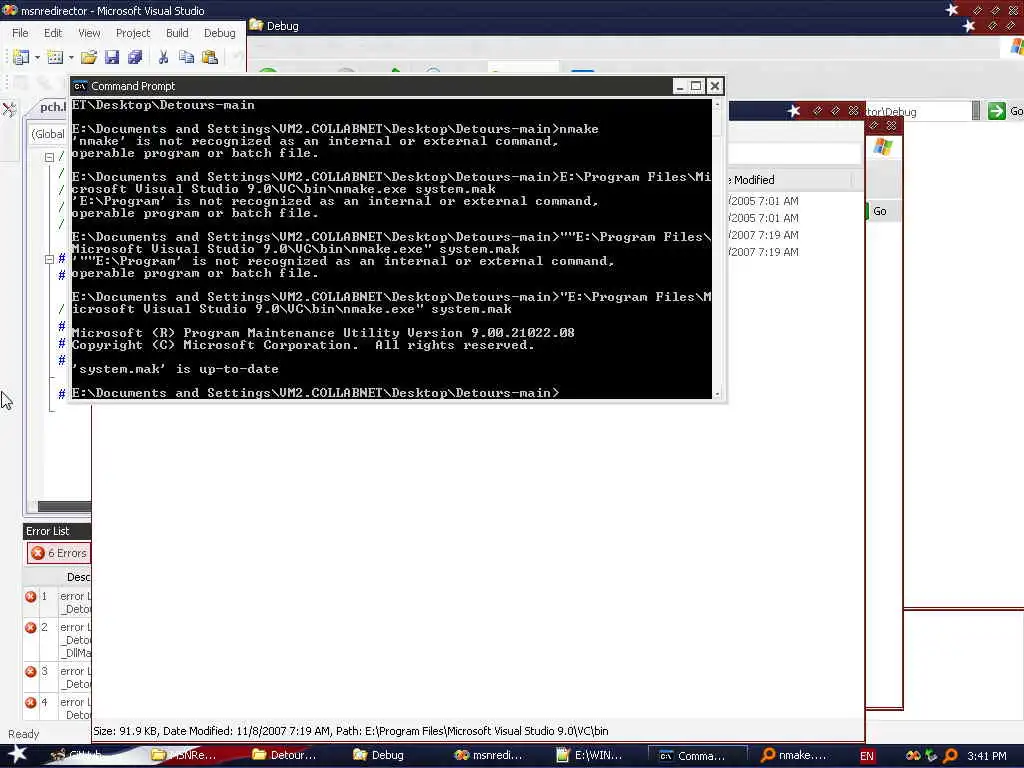1024x768 pixels.
Task: Click the green Go arrow button
Action: (997, 111)
